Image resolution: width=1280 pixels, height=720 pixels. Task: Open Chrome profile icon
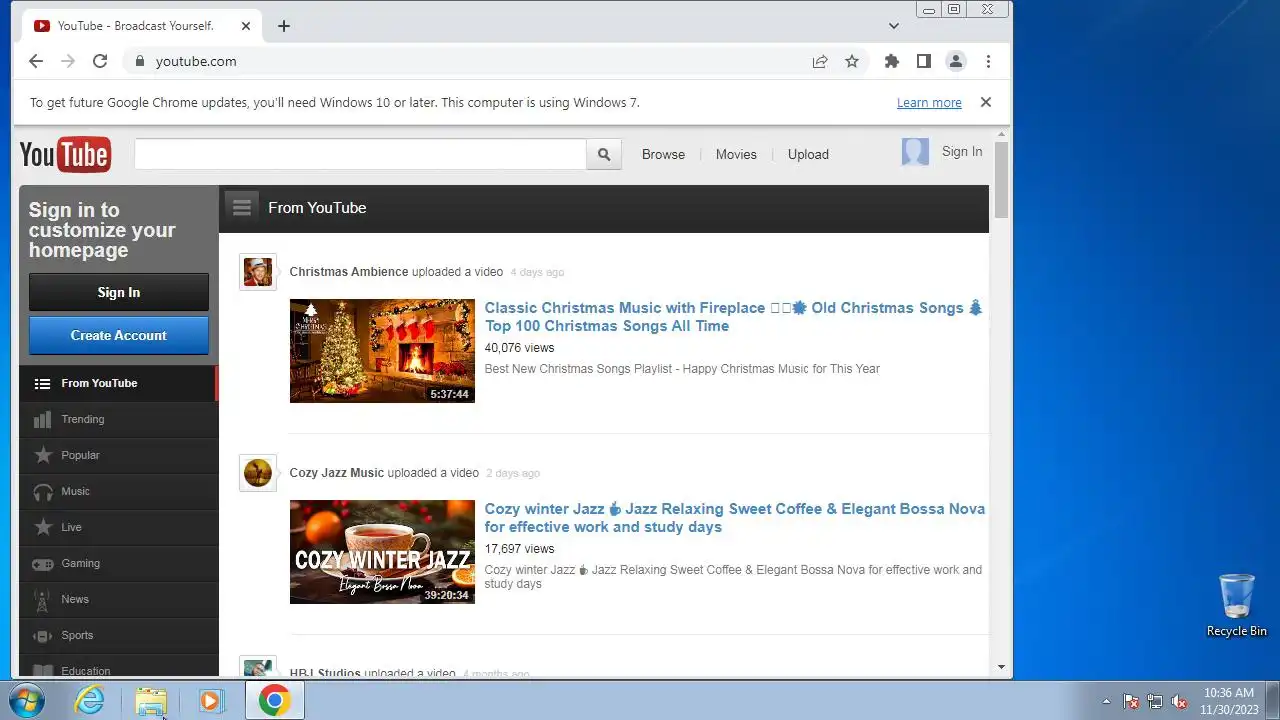(x=956, y=61)
